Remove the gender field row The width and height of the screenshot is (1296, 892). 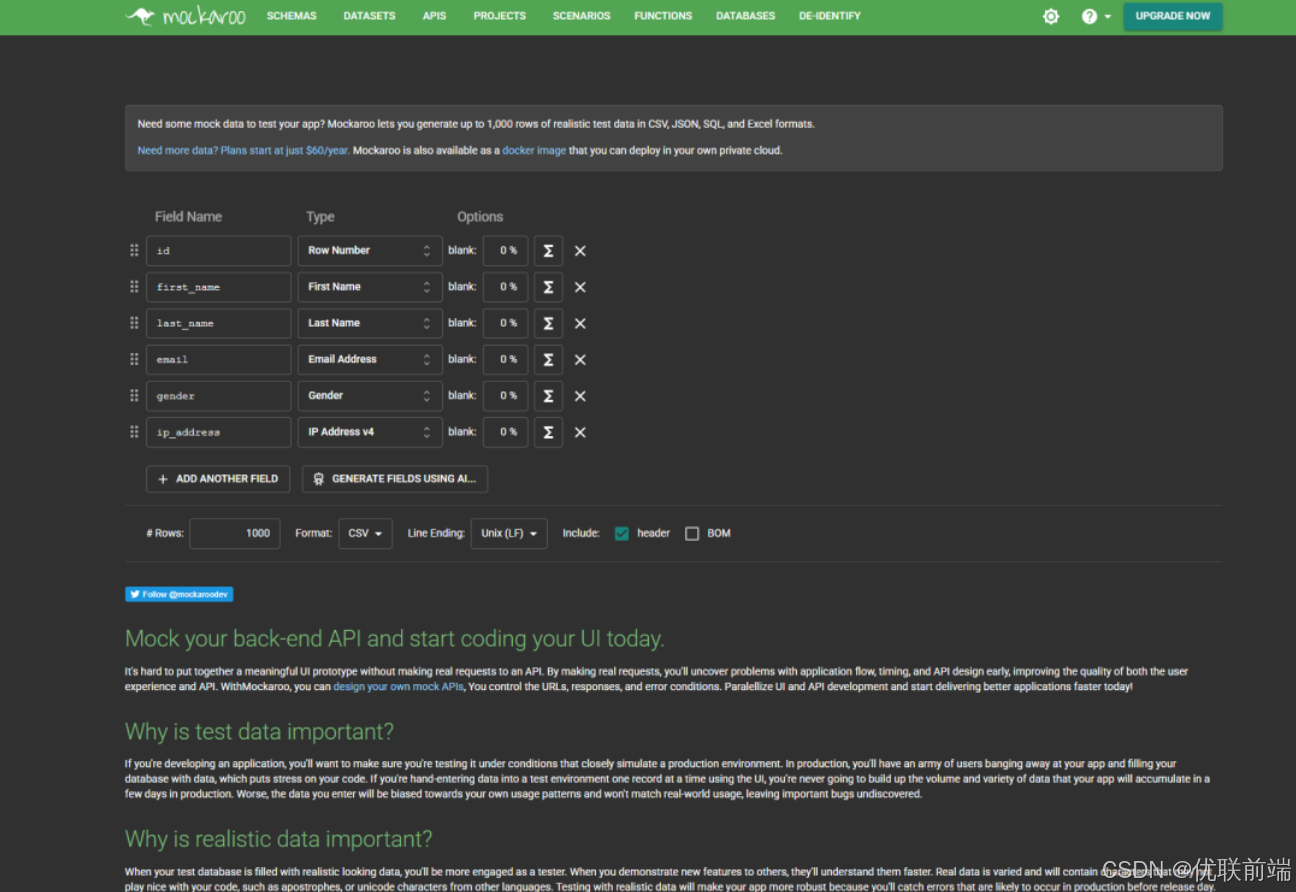[580, 396]
